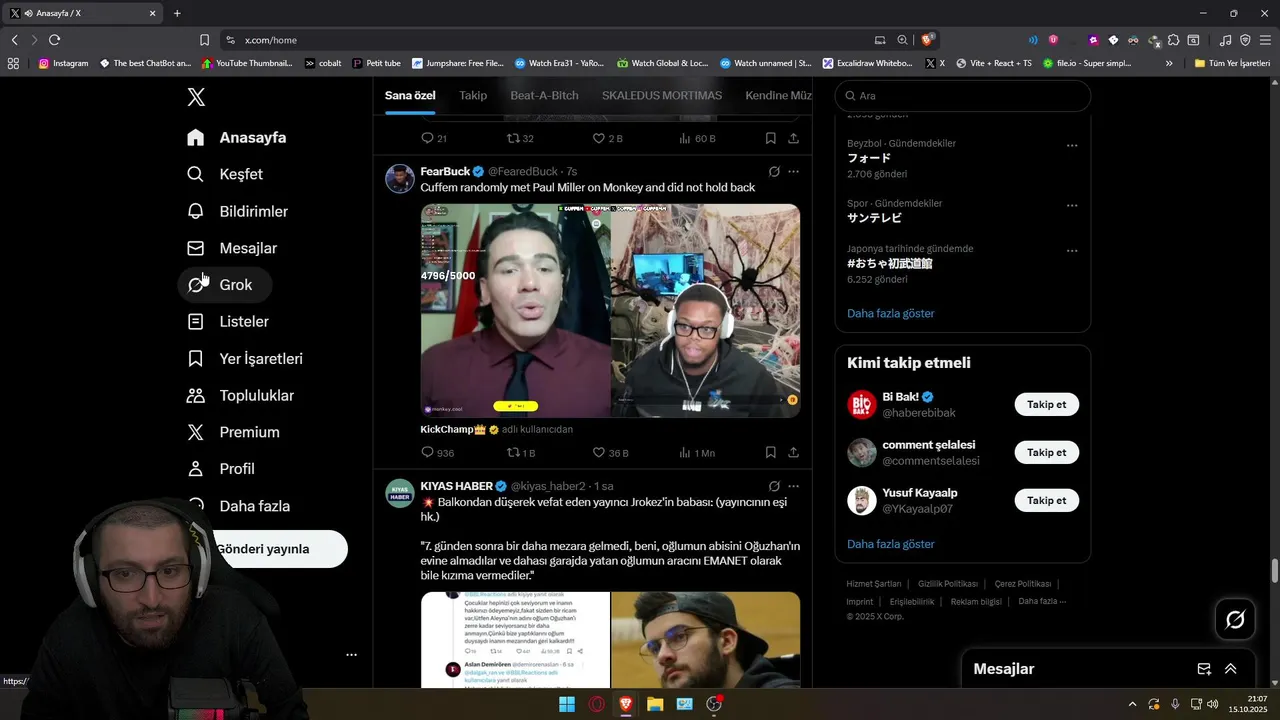Open a new browser tab
The height and width of the screenshot is (720, 1280).
177,13
